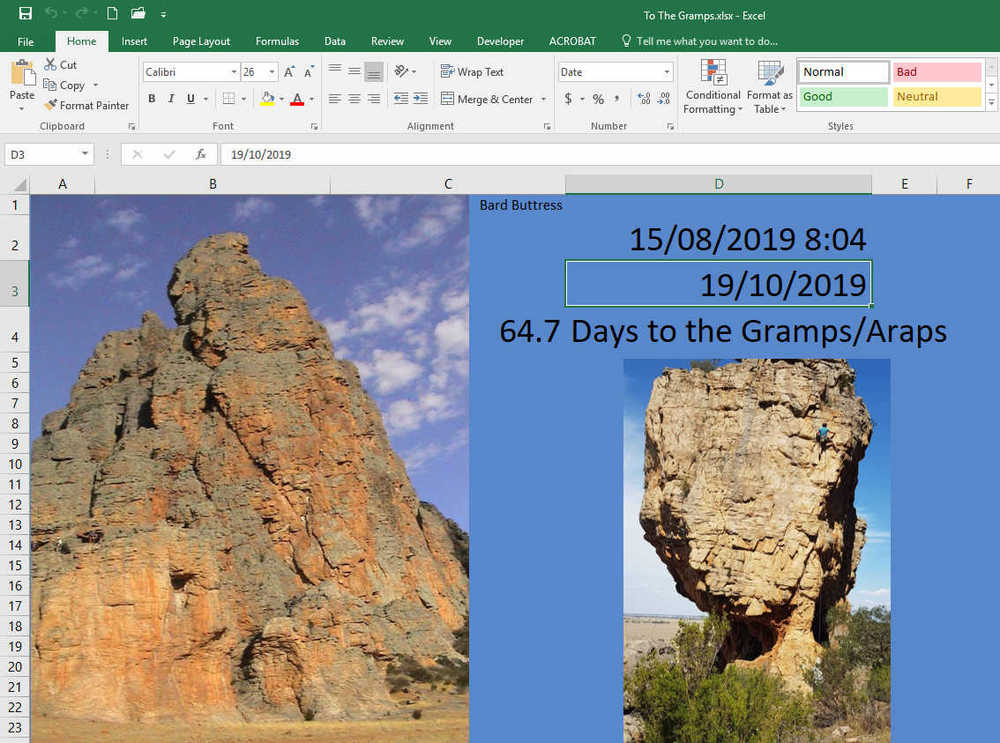
Task: Toggle Italic formatting
Action: (x=171, y=99)
